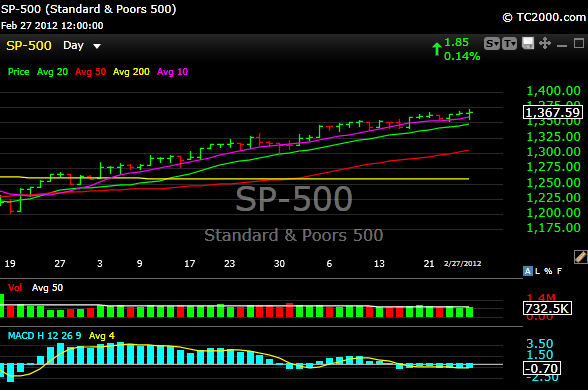The image size is (588, 390).
Task: Click the 13 date axis label
Action: tap(379, 264)
